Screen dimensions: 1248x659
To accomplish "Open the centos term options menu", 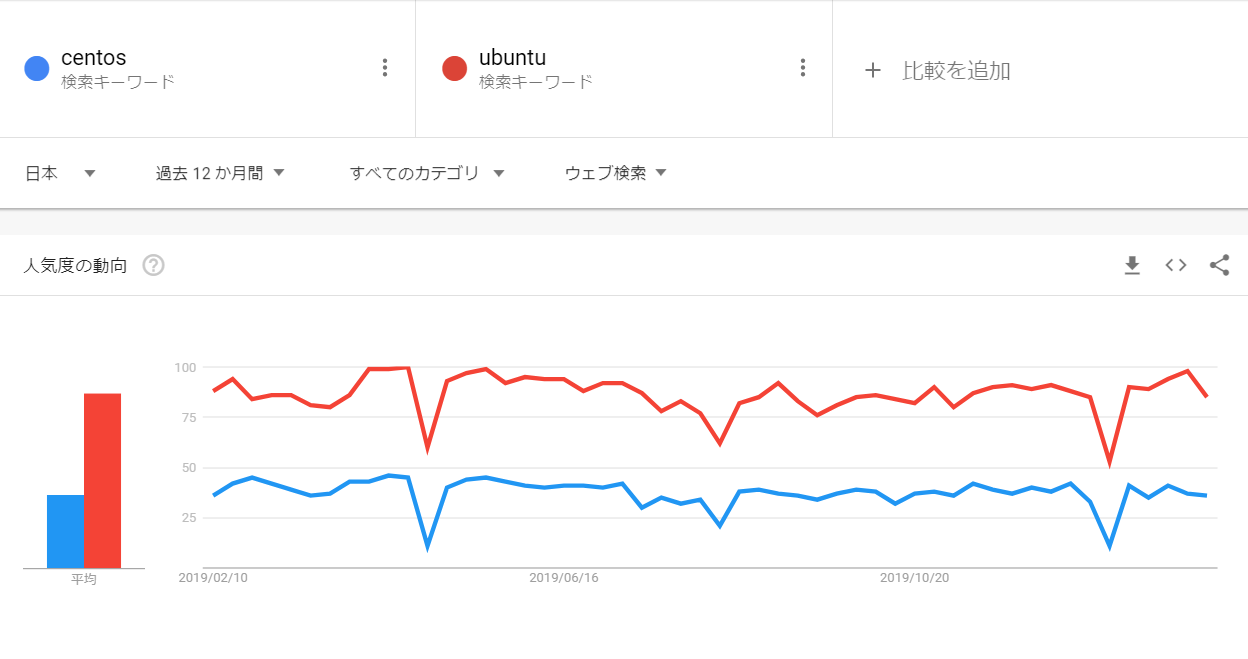I will 385,68.
